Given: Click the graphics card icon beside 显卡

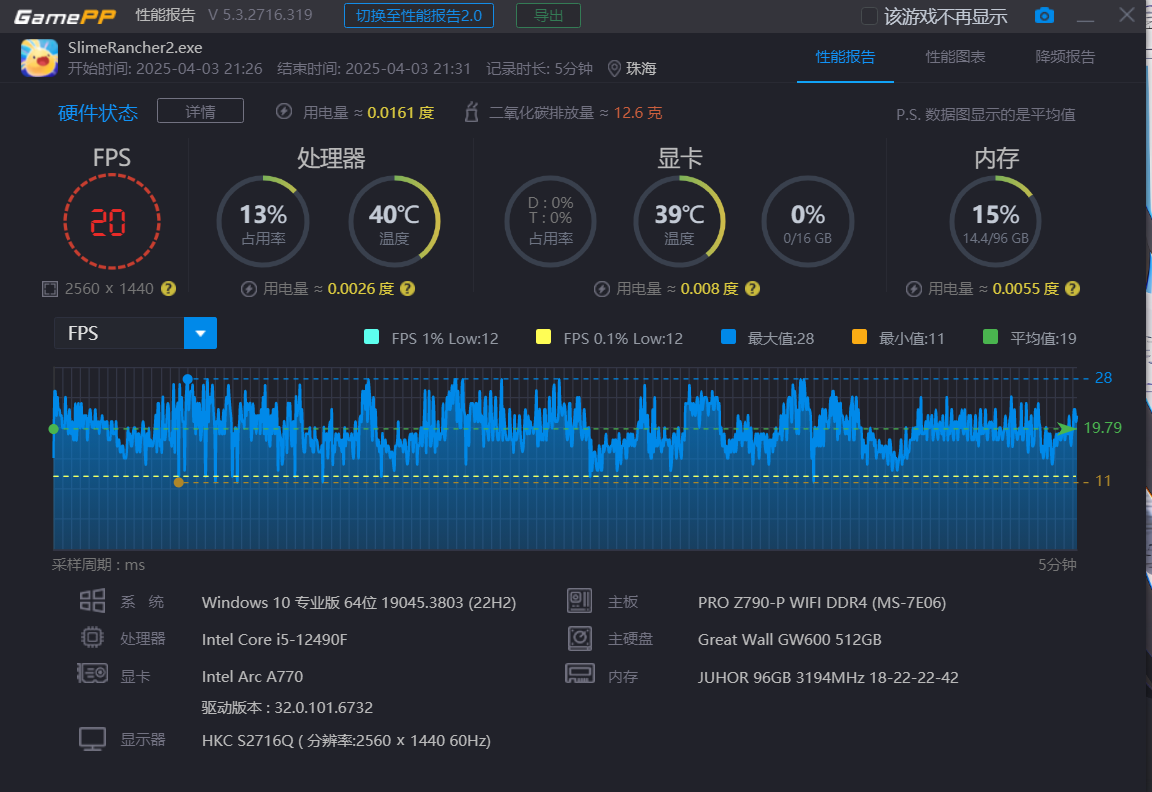Looking at the screenshot, I should pyautogui.click(x=93, y=673).
